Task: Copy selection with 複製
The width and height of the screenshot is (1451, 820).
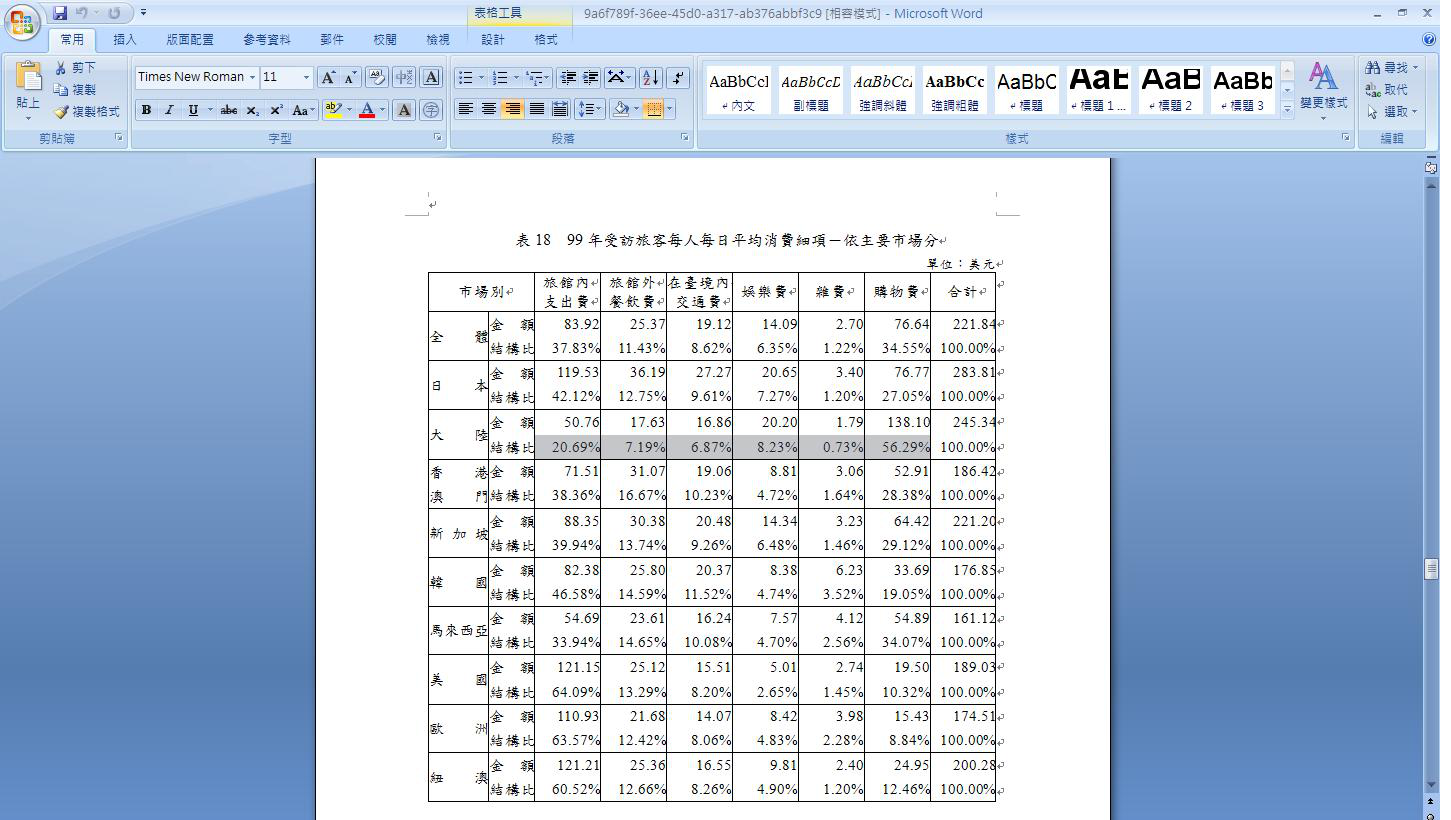Action: coord(76,90)
